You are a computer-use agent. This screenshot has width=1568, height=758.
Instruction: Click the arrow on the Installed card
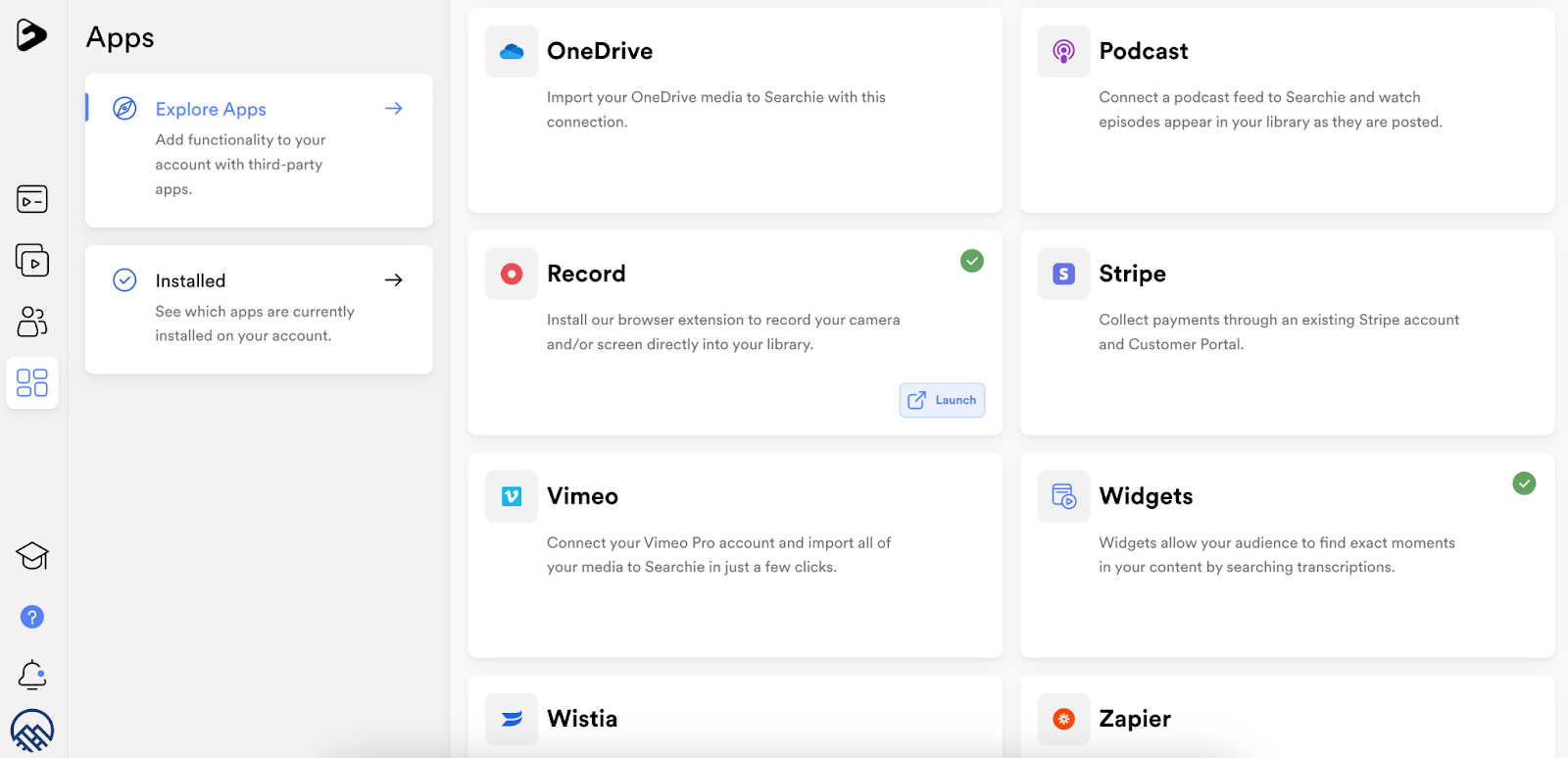coord(394,280)
